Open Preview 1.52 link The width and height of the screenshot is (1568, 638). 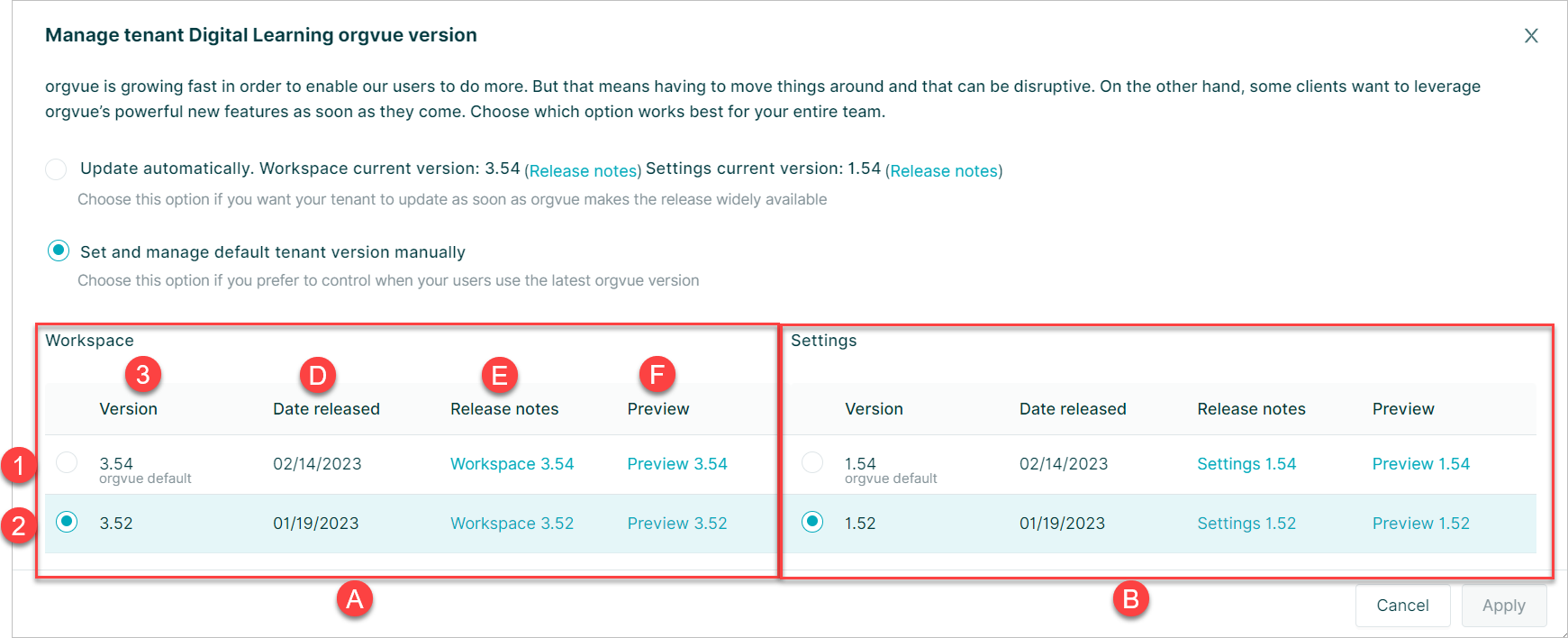click(x=1421, y=524)
